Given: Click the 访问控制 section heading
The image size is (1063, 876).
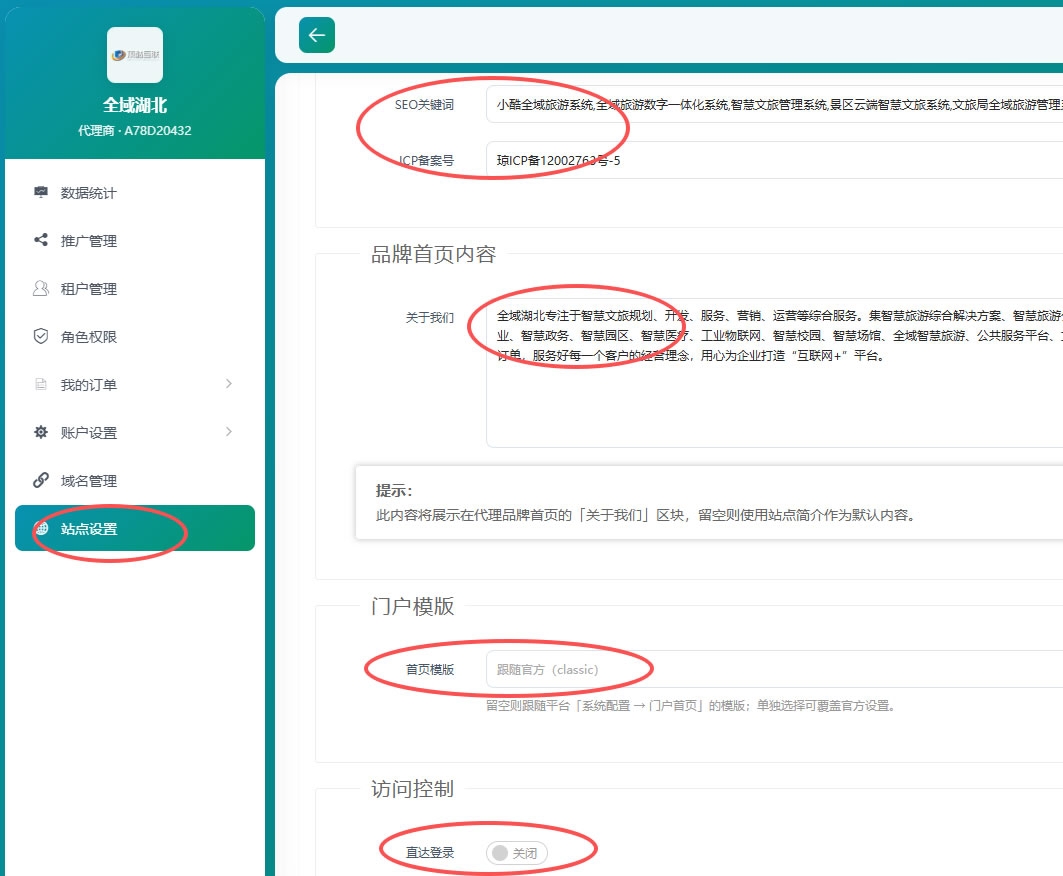Looking at the screenshot, I should [x=412, y=789].
